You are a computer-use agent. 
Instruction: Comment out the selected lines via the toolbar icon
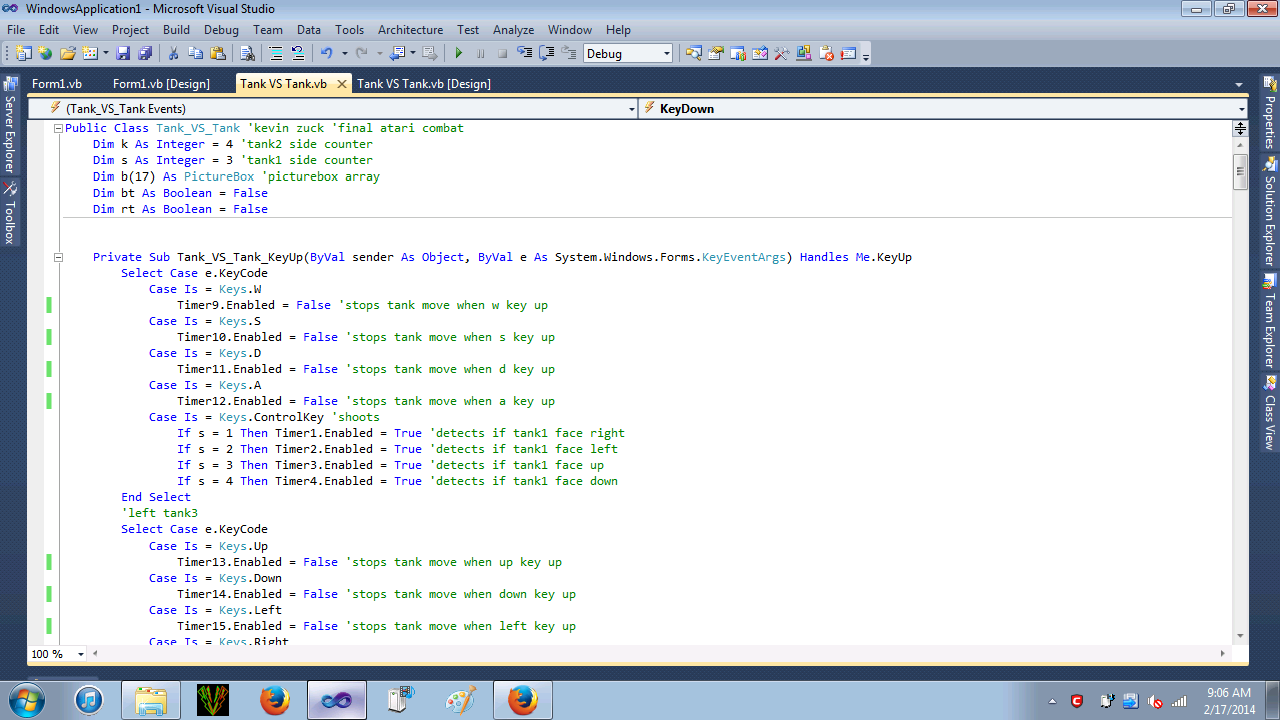click(x=276, y=53)
